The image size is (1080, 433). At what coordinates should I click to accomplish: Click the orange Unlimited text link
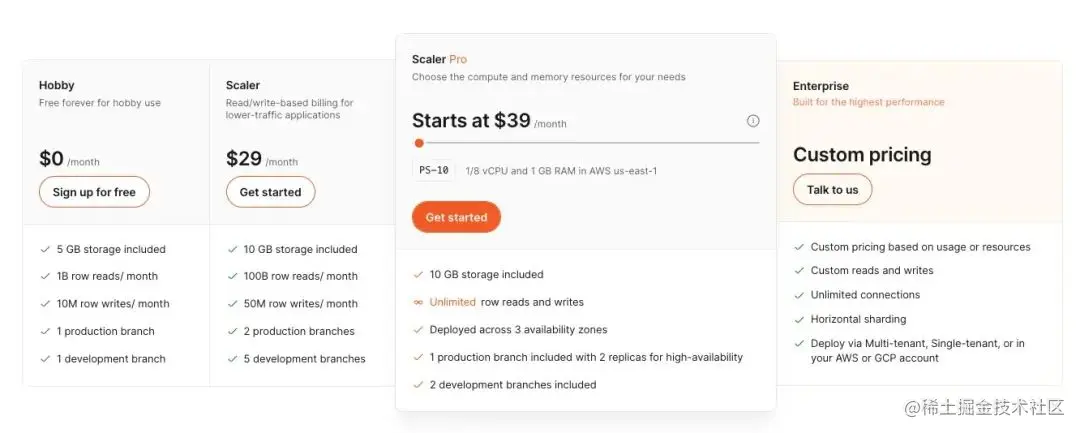click(452, 302)
